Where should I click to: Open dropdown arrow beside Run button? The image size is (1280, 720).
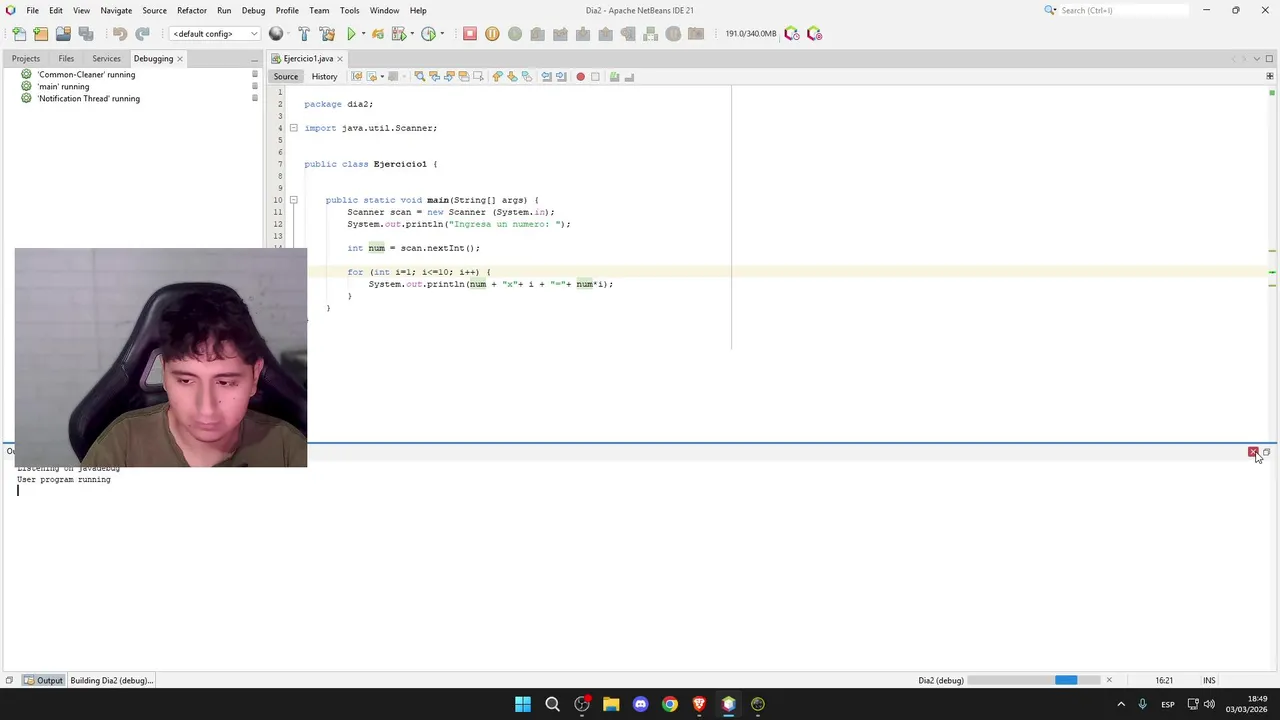click(x=363, y=34)
